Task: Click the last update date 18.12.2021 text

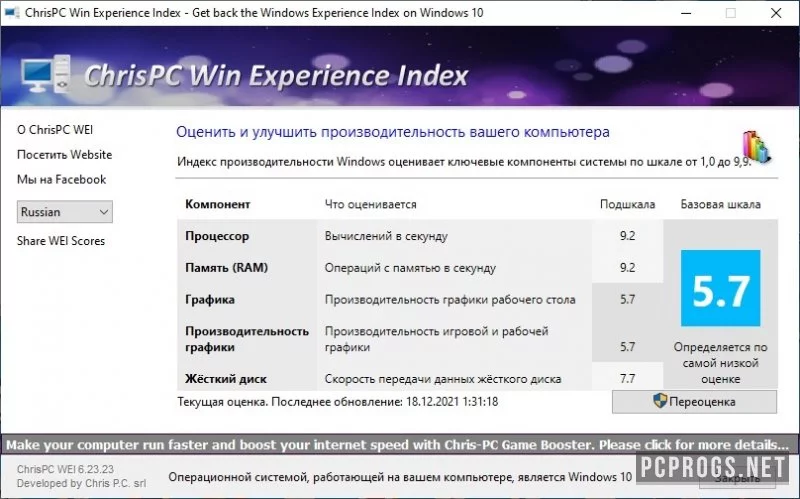Action: (452, 402)
